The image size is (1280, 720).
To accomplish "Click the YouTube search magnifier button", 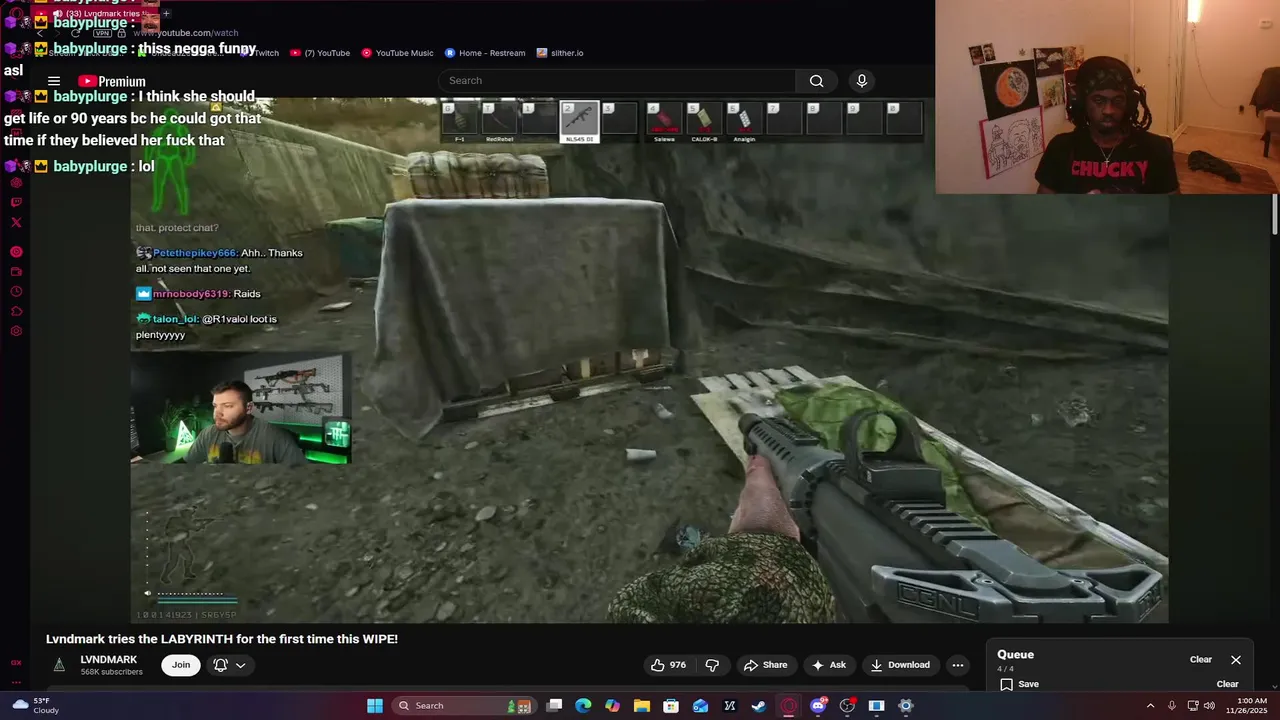I will 816,81.
